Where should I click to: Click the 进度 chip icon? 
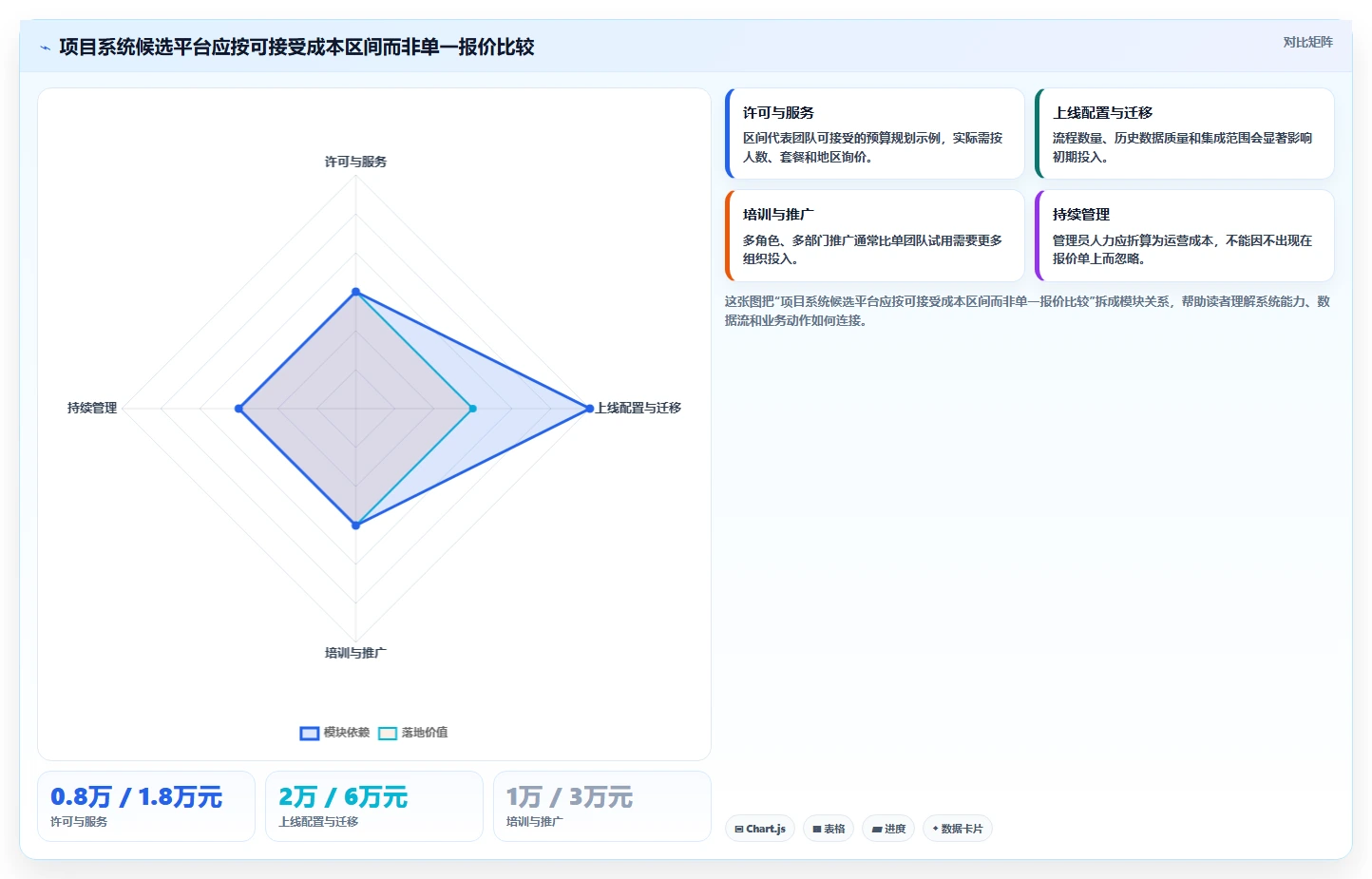click(876, 830)
